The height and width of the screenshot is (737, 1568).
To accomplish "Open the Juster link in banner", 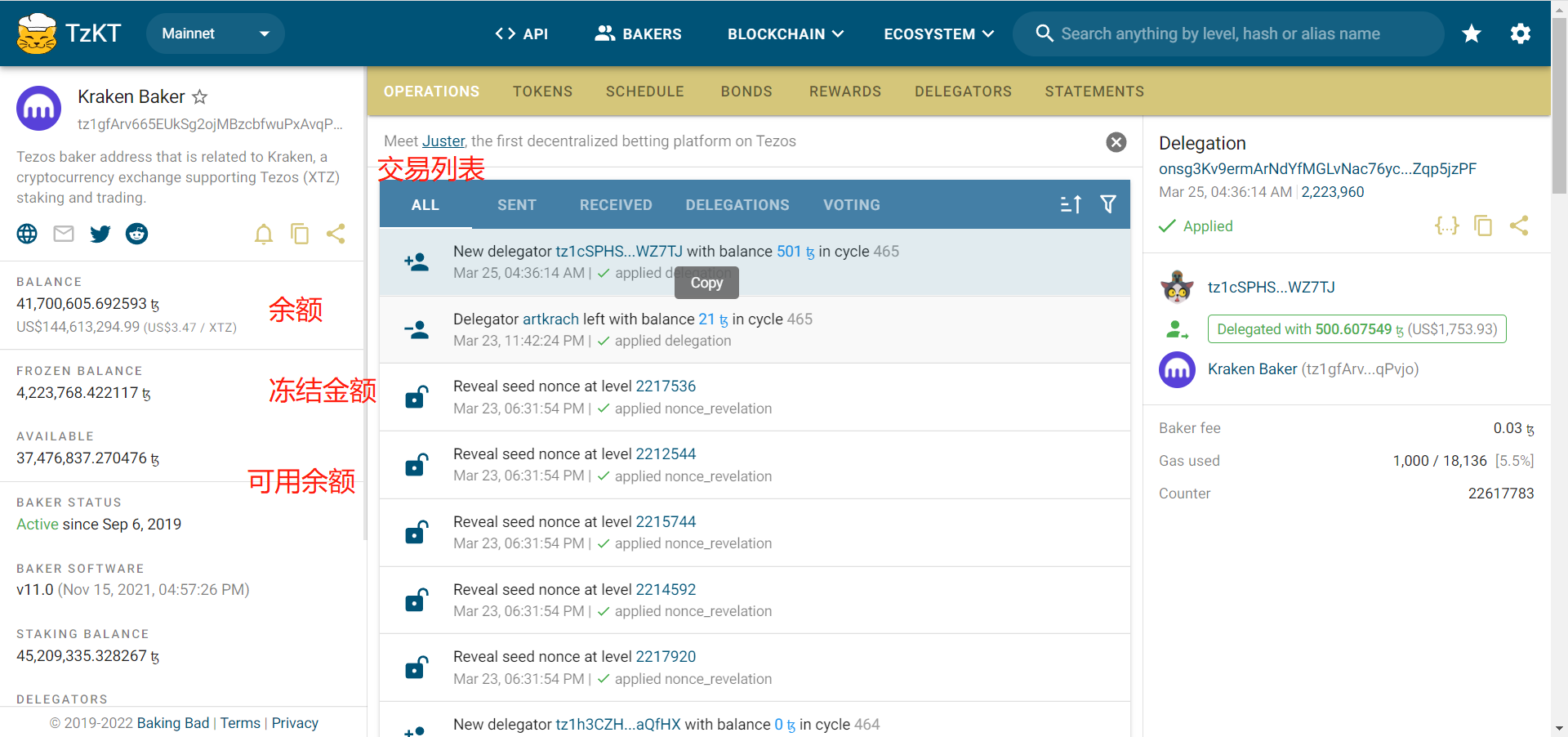I will [x=443, y=141].
